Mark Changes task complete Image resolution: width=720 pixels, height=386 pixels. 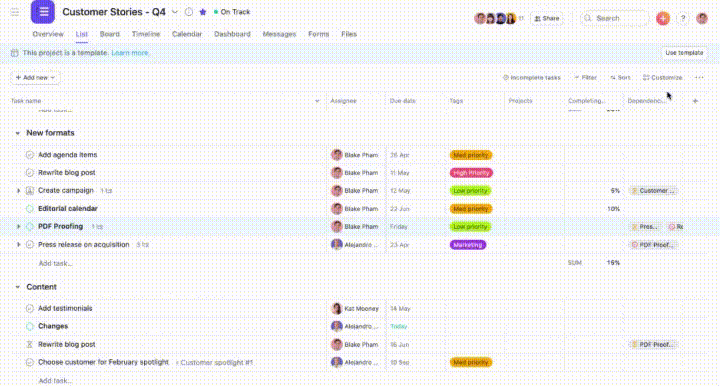coord(29,326)
